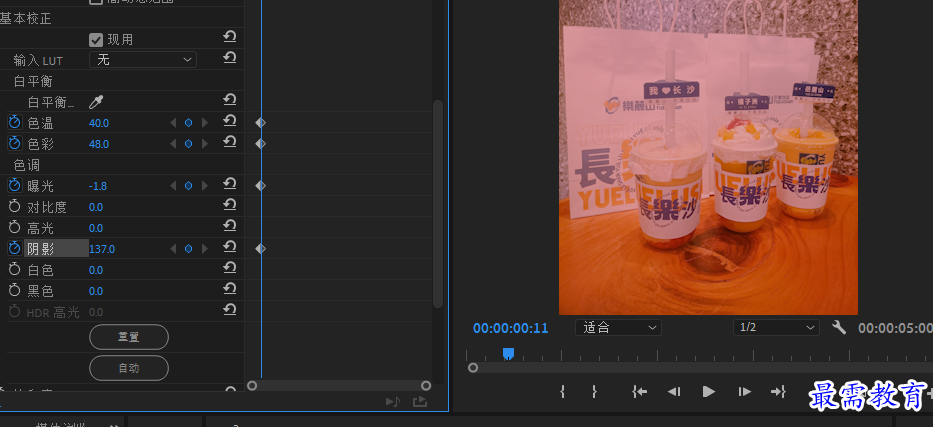Add or remove 曝光 keyframe

tap(189, 186)
